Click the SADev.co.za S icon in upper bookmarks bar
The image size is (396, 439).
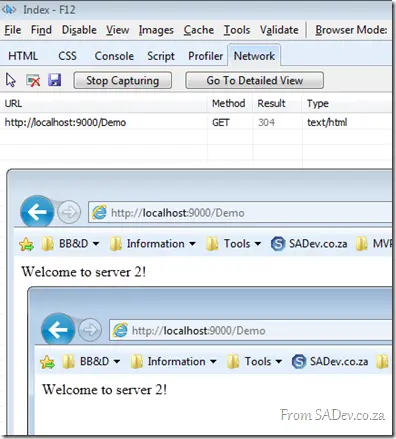click(278, 244)
